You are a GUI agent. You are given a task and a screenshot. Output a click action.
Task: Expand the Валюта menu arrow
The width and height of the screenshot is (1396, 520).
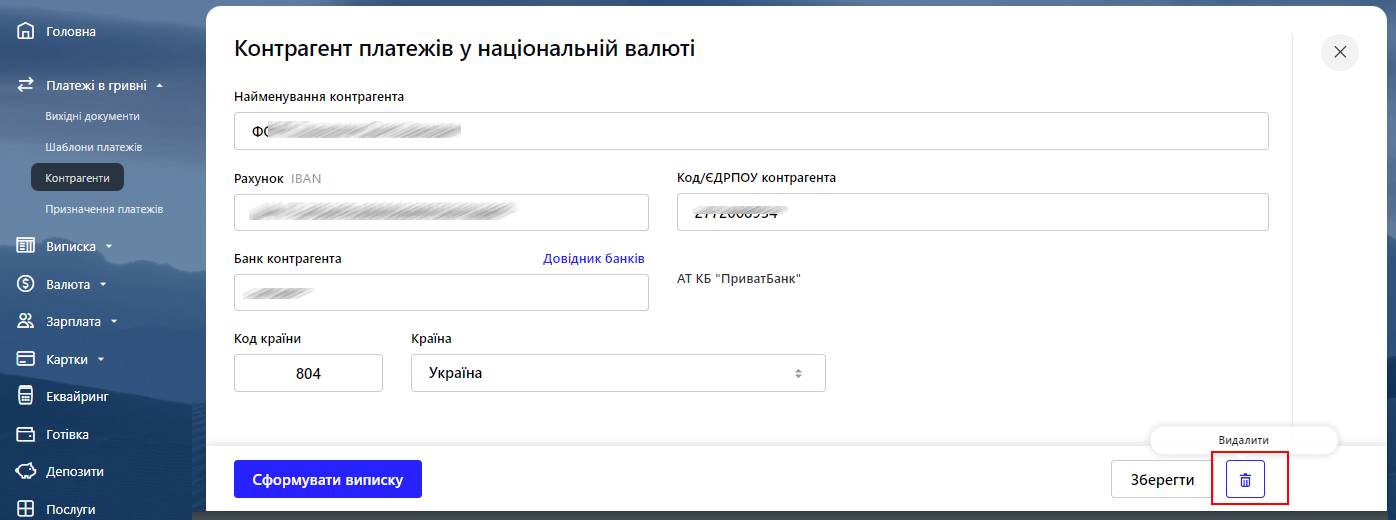103,285
